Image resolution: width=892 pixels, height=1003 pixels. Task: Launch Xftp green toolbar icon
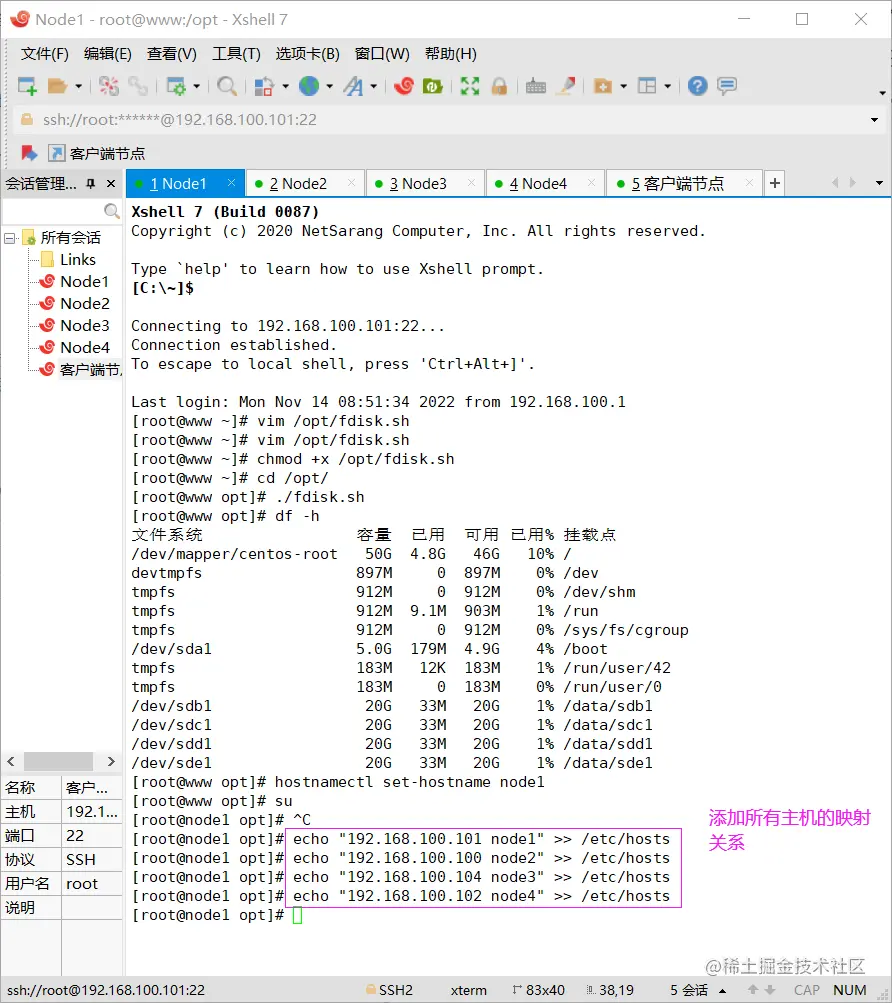click(433, 86)
